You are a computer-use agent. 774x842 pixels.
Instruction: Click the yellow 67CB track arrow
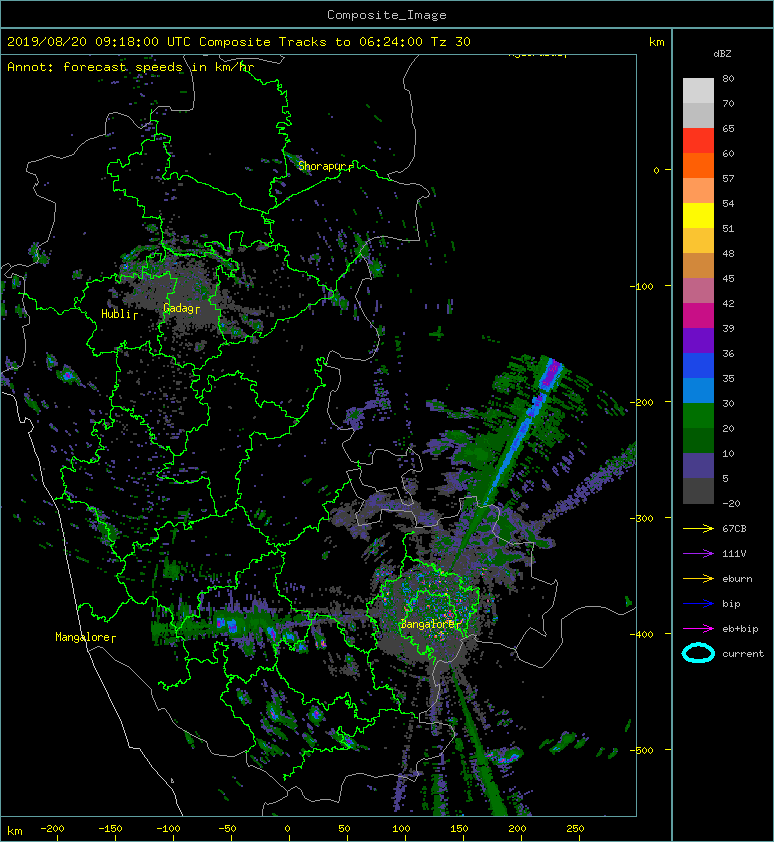click(x=698, y=529)
